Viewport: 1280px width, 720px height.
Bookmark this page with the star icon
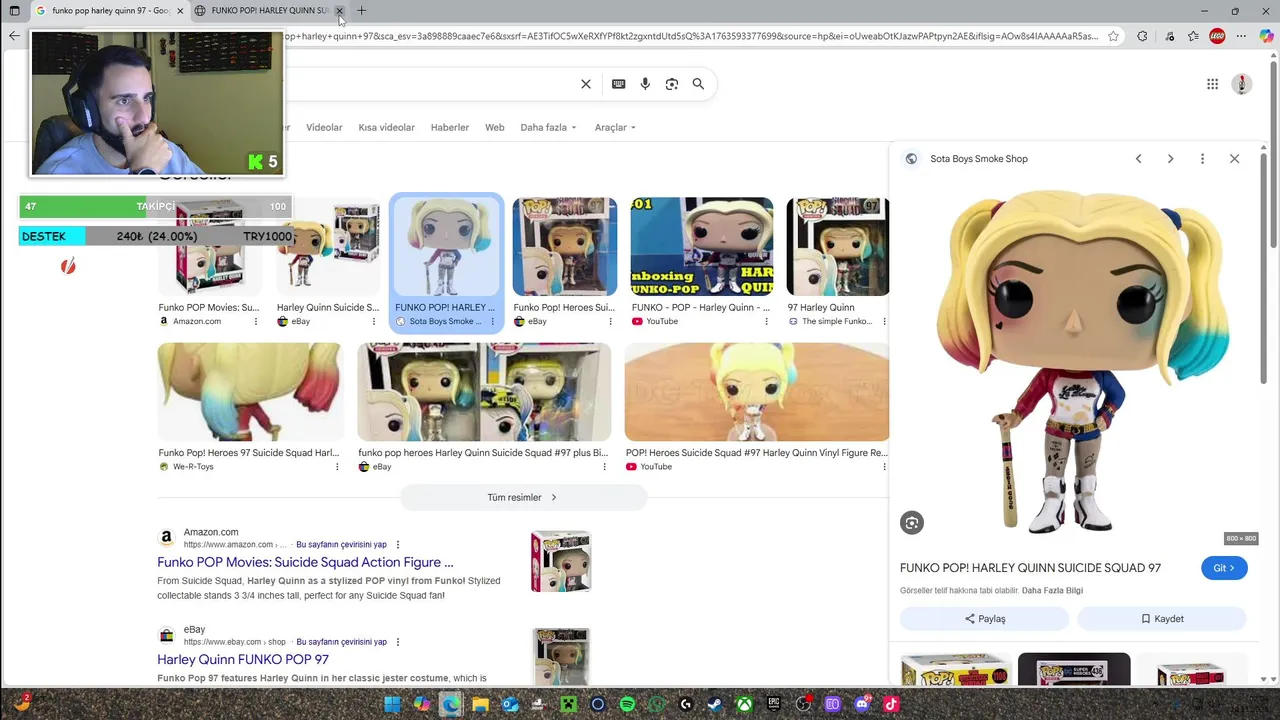pyautogui.click(x=1113, y=36)
